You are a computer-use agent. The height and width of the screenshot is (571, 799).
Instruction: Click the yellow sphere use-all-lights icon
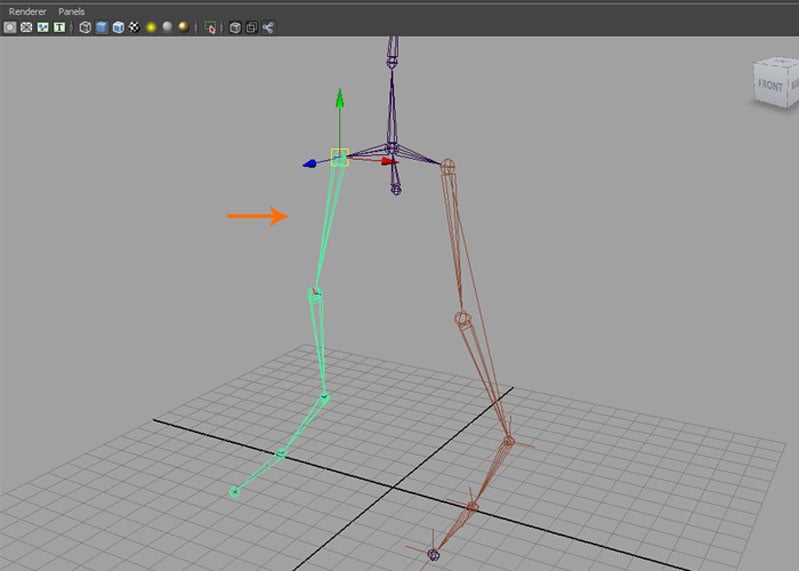pos(150,27)
